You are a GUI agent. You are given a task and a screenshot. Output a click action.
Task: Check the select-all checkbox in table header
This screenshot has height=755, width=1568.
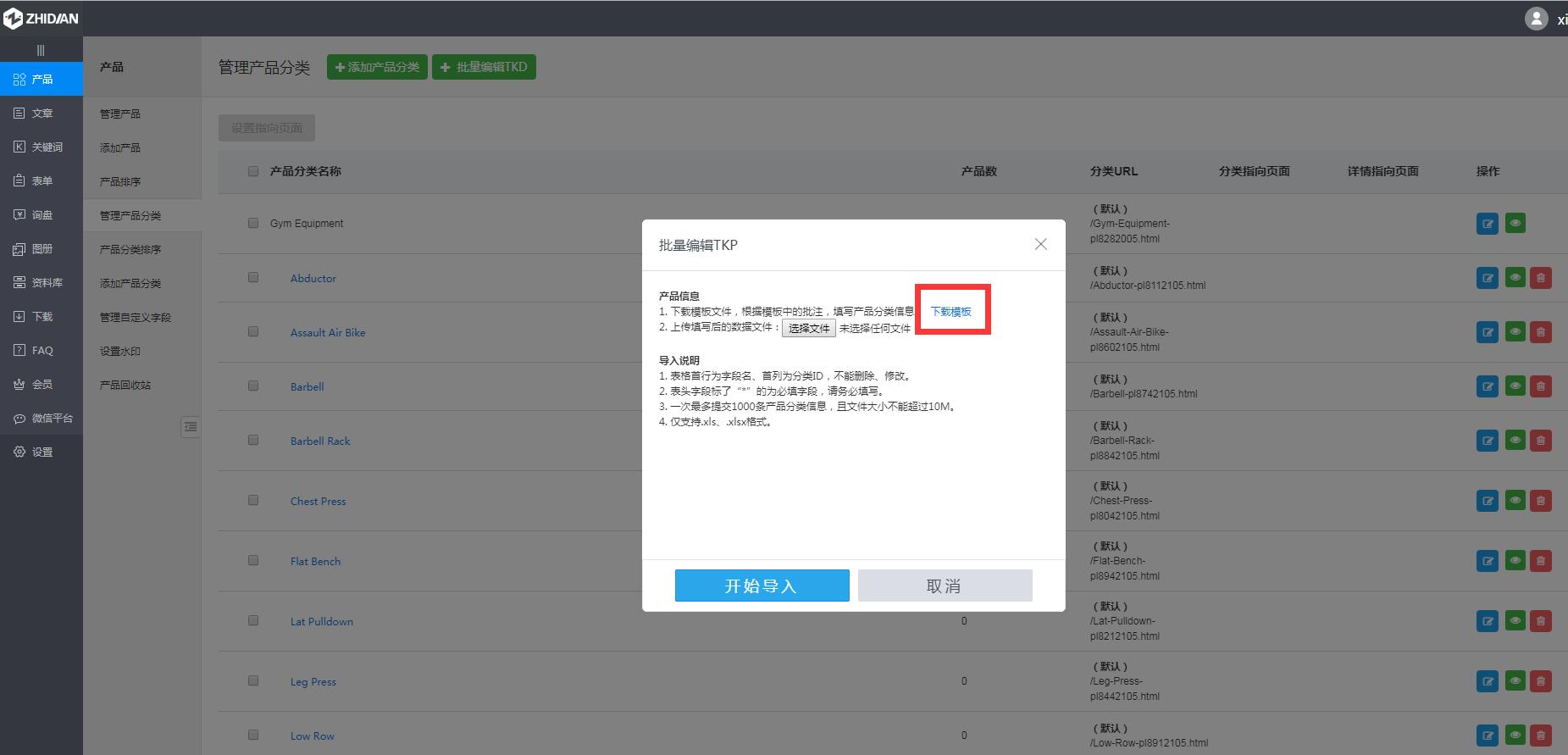point(253,171)
